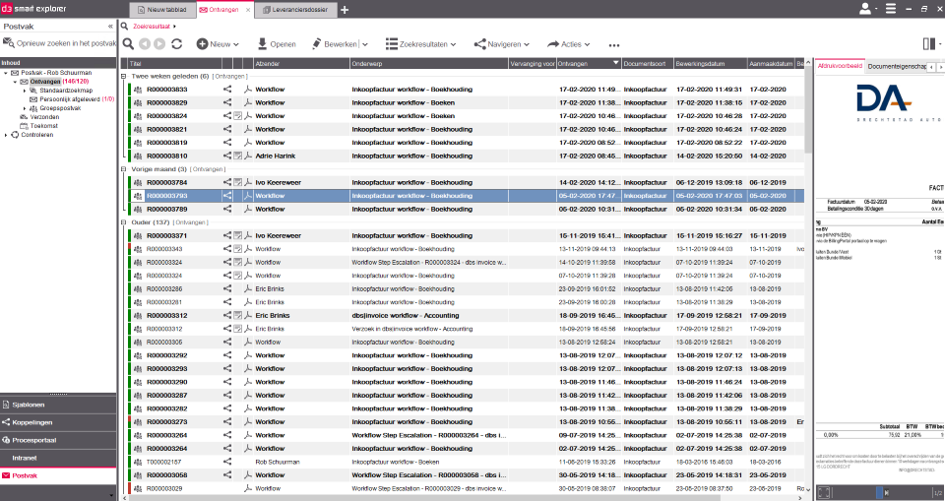This screenshot has width=945, height=501.
Task: Select the Ontvangen folder in the tree
Action: coord(45,81)
